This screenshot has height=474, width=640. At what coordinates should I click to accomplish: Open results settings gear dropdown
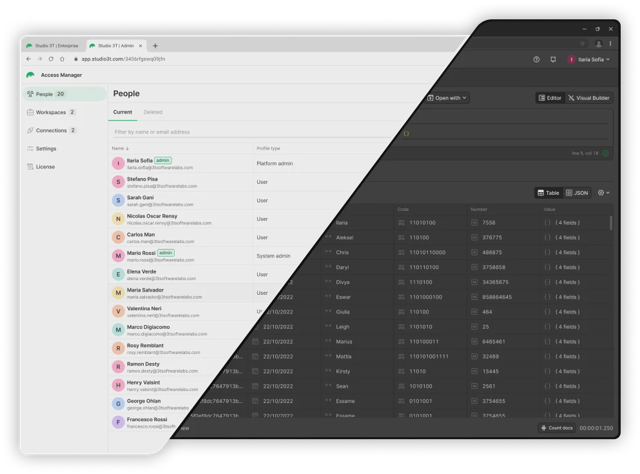click(604, 193)
